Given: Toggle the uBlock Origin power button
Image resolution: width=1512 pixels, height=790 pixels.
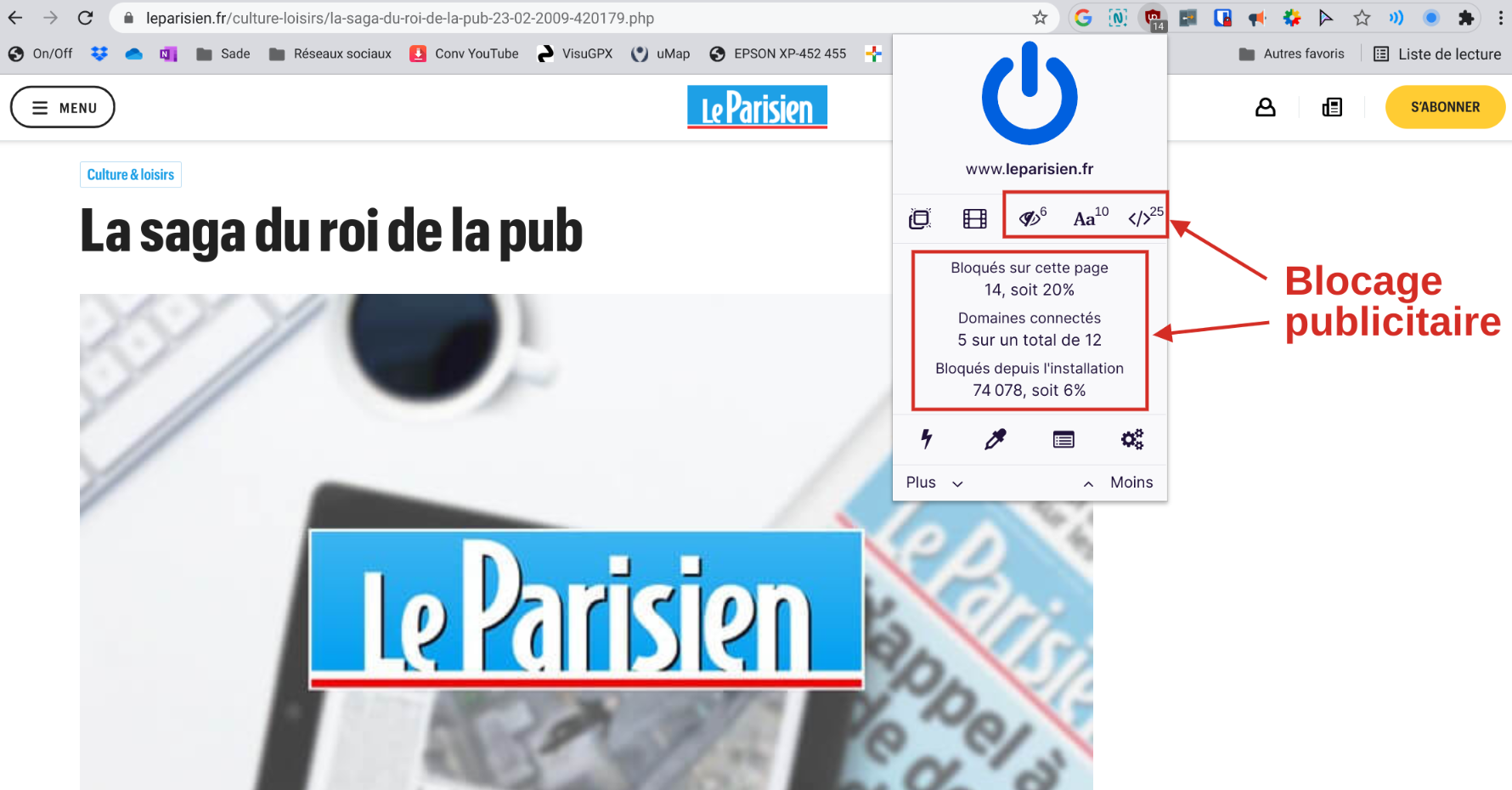Looking at the screenshot, I should (1030, 93).
